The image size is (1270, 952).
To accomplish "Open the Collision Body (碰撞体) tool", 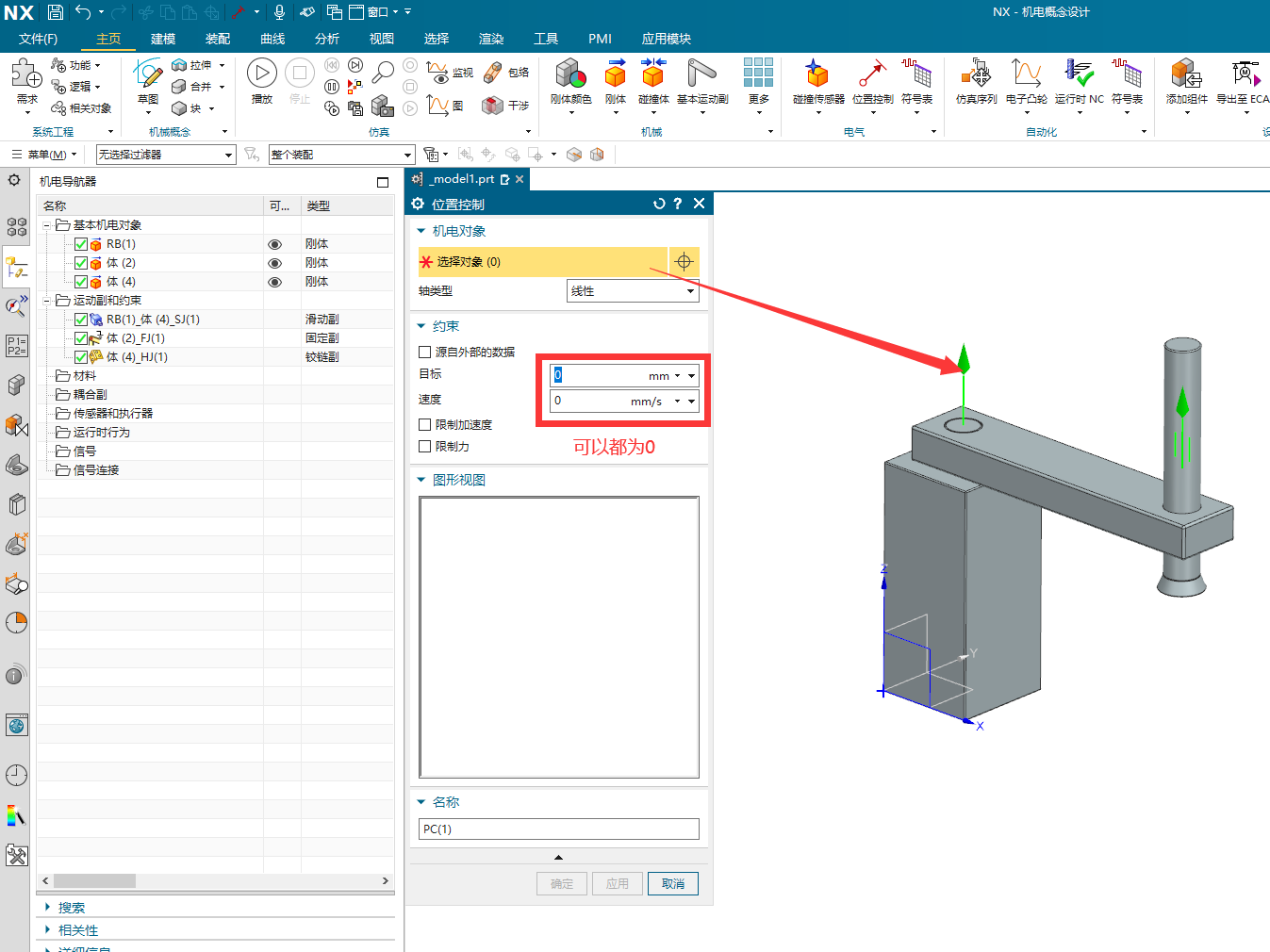I will pyautogui.click(x=653, y=82).
